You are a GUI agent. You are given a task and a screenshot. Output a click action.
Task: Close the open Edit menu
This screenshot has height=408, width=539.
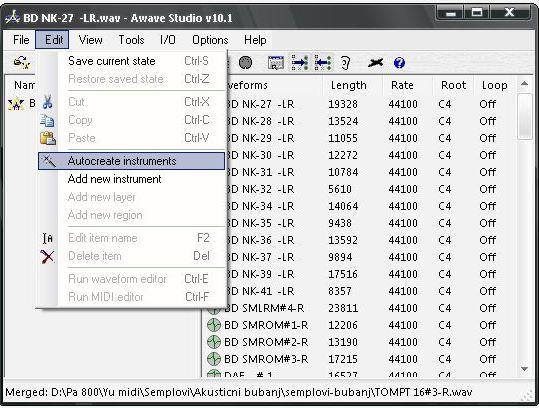[52, 40]
